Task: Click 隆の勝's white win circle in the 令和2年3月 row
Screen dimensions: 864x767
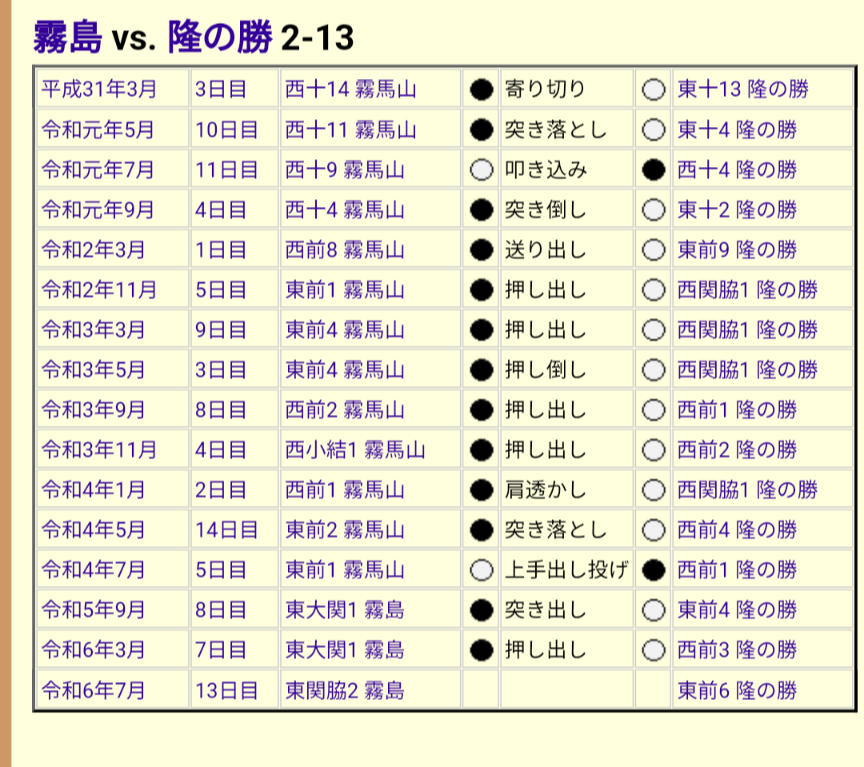Action: click(654, 251)
